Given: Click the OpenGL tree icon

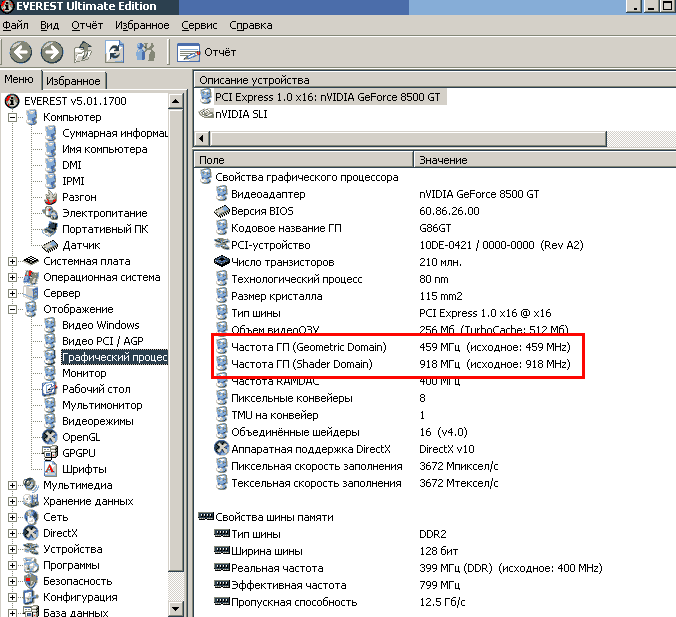Looking at the screenshot, I should [51, 437].
